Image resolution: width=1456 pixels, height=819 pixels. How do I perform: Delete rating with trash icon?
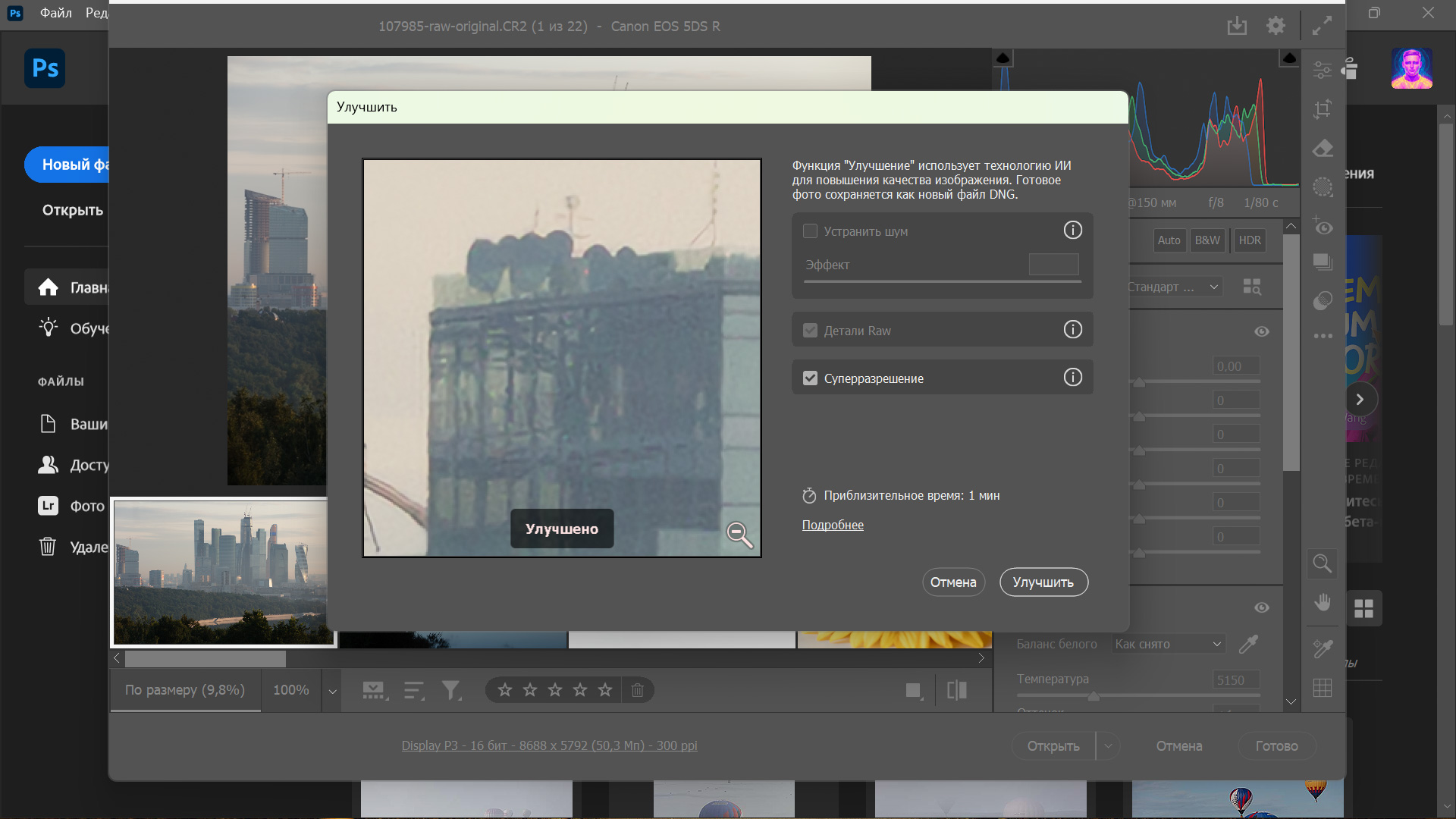tap(638, 690)
